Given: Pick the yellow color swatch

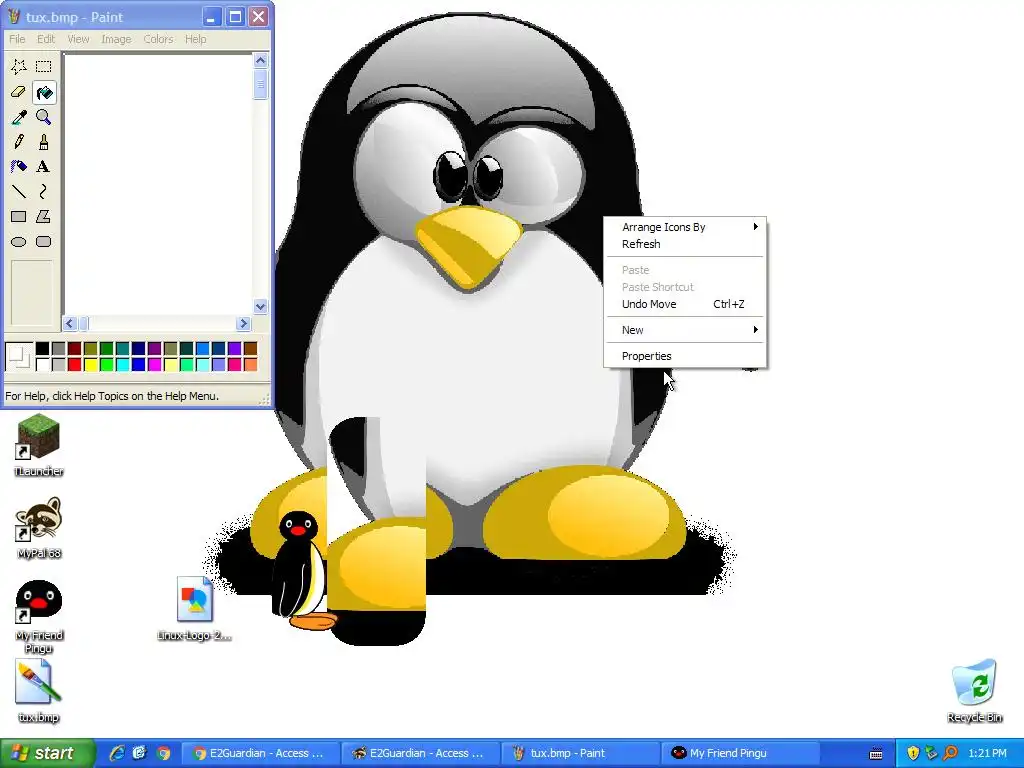Looking at the screenshot, I should (91, 364).
